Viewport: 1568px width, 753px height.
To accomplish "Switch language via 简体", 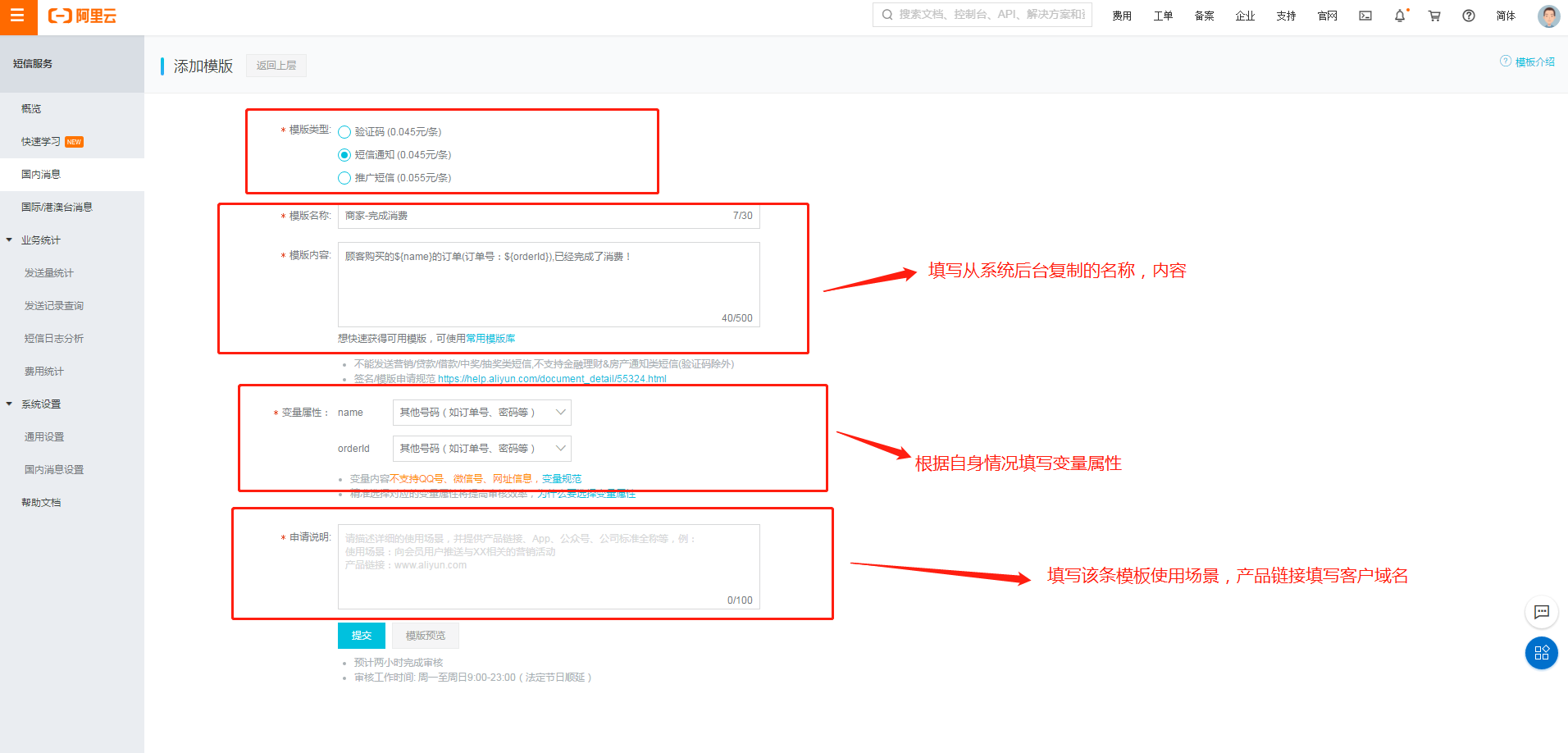I will [1506, 16].
